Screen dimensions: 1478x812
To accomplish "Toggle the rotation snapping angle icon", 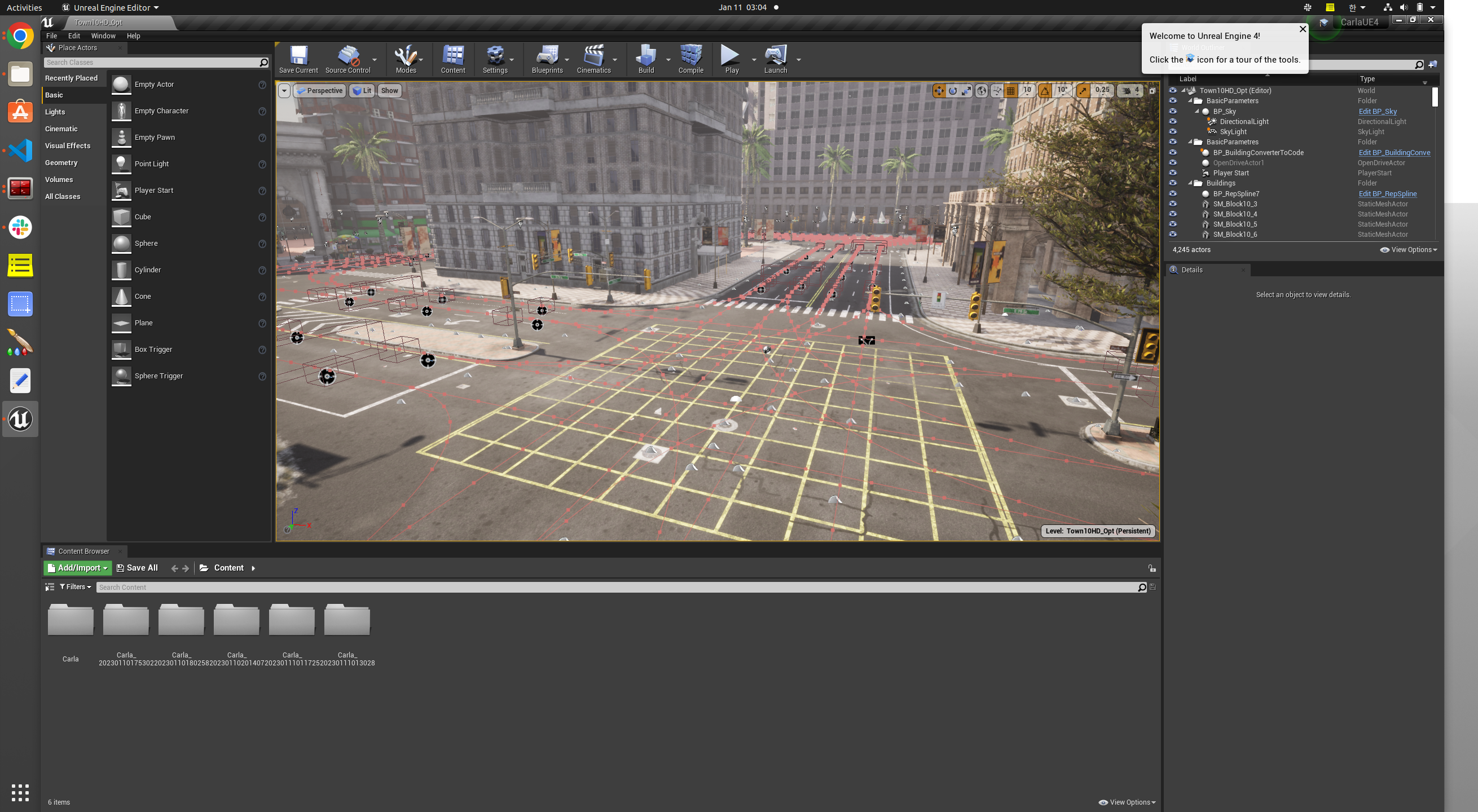I will 1045,91.
